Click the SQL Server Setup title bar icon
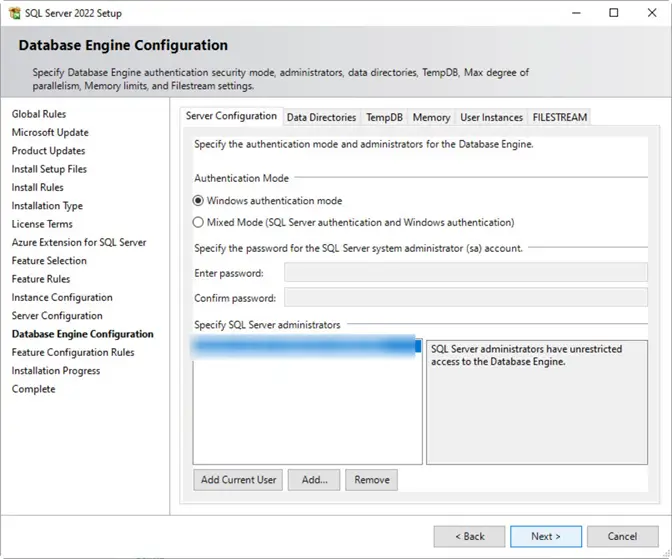The image size is (672, 559). [x=13, y=13]
